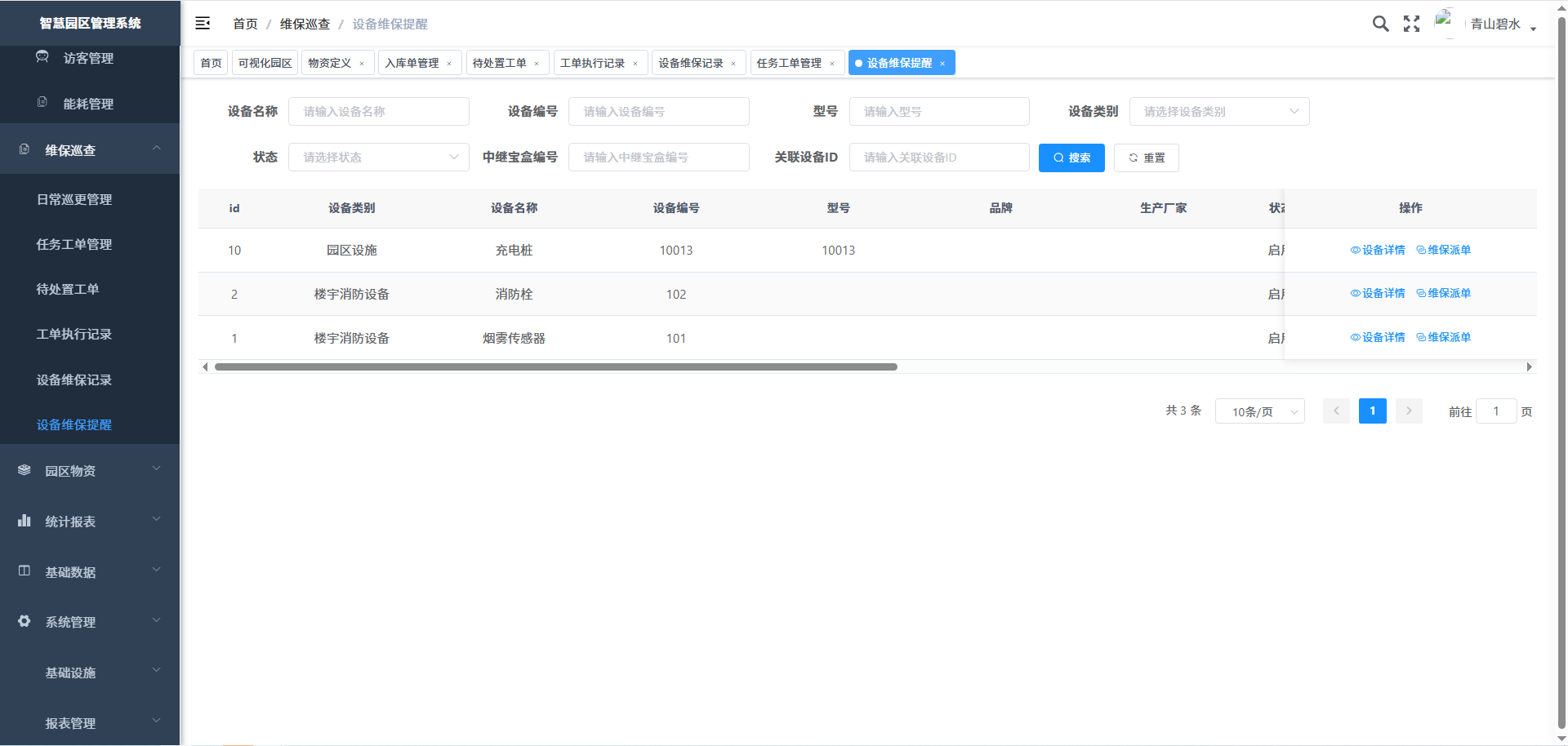Viewport: 1568px width, 746px height.
Task: Switch to the 可视化园区 tab
Action: (x=265, y=63)
